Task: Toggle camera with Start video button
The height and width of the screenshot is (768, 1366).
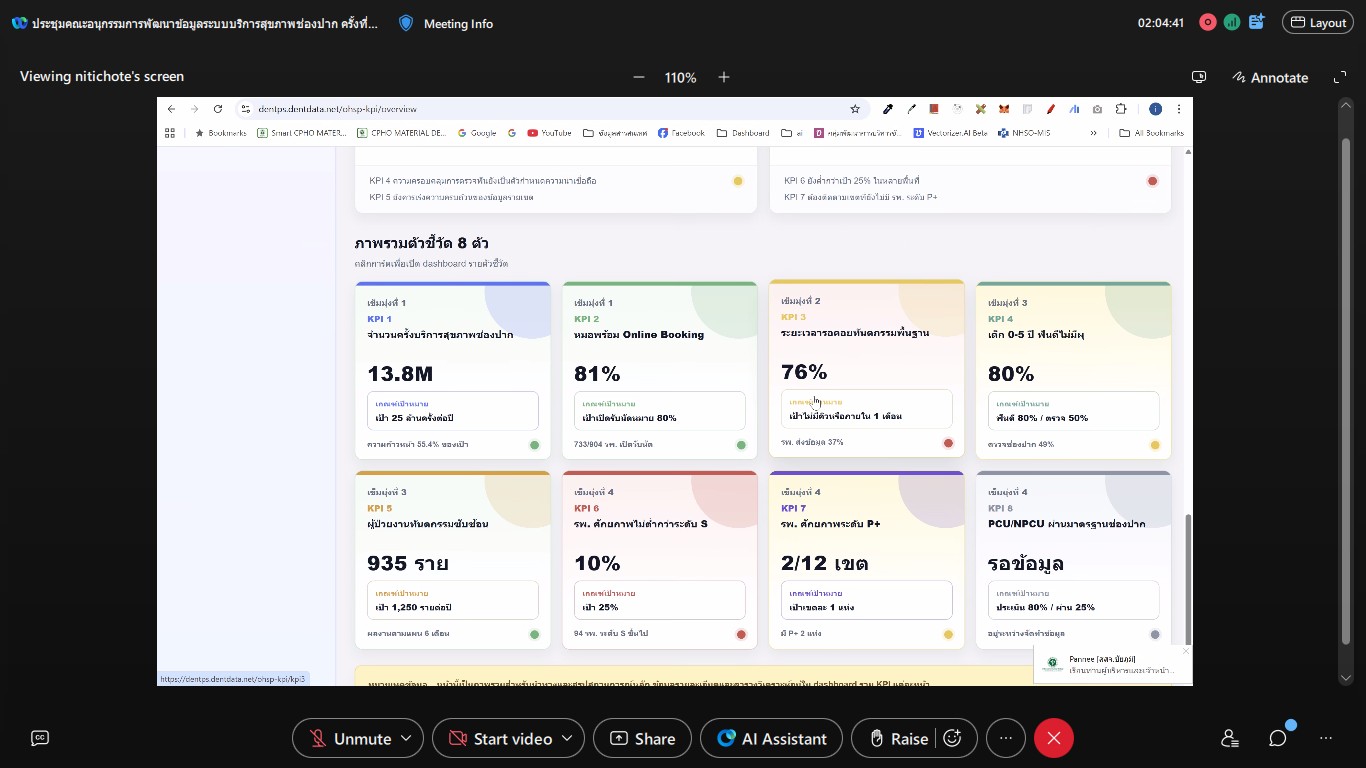Action: click(x=501, y=738)
